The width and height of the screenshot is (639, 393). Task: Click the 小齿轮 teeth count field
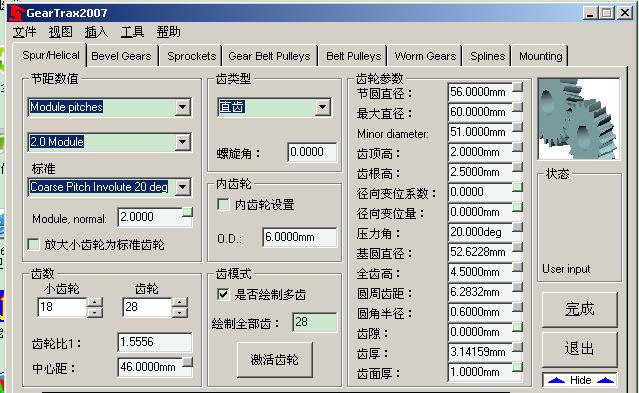click(x=62, y=307)
